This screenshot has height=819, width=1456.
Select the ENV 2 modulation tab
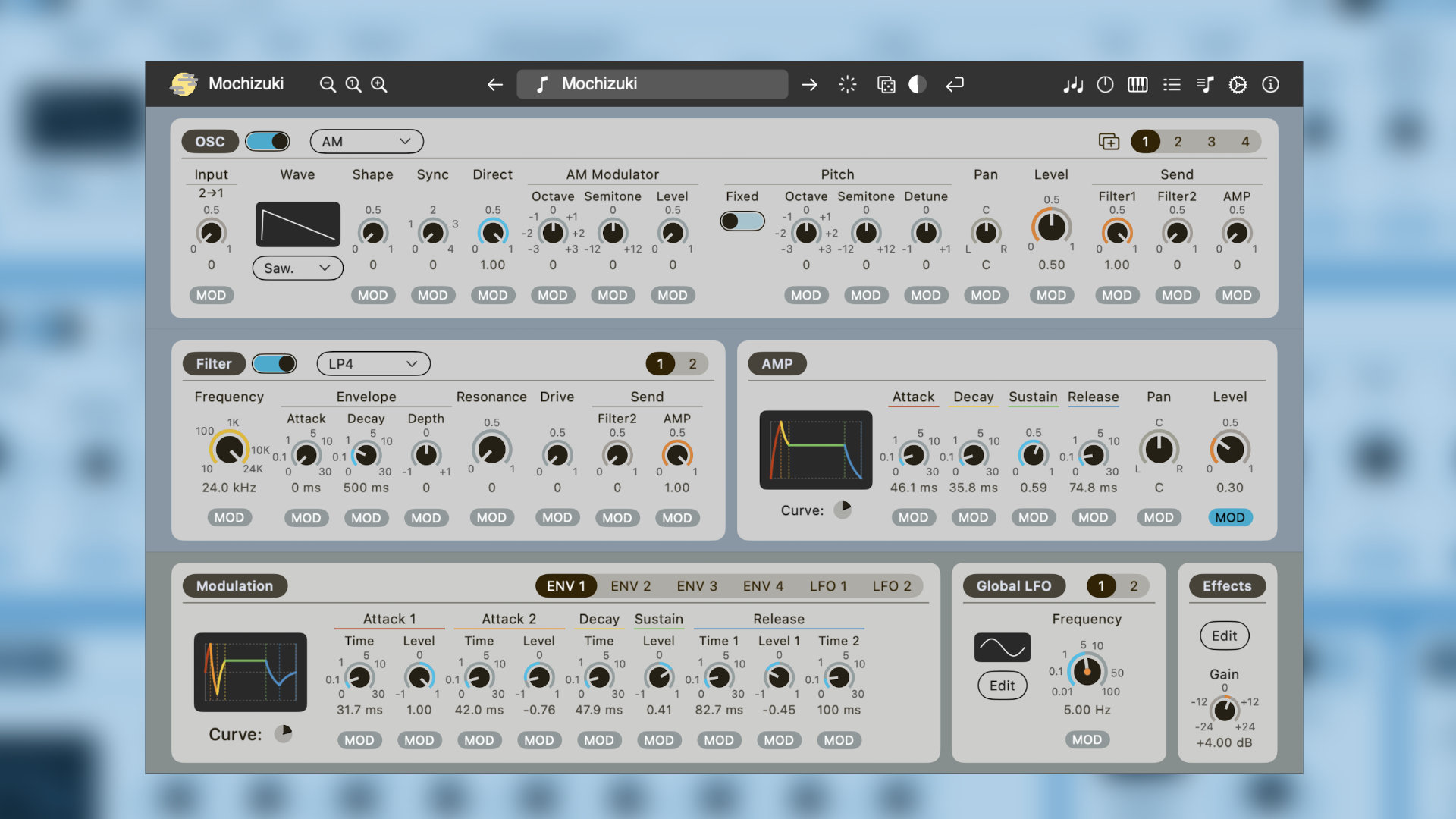pos(631,585)
